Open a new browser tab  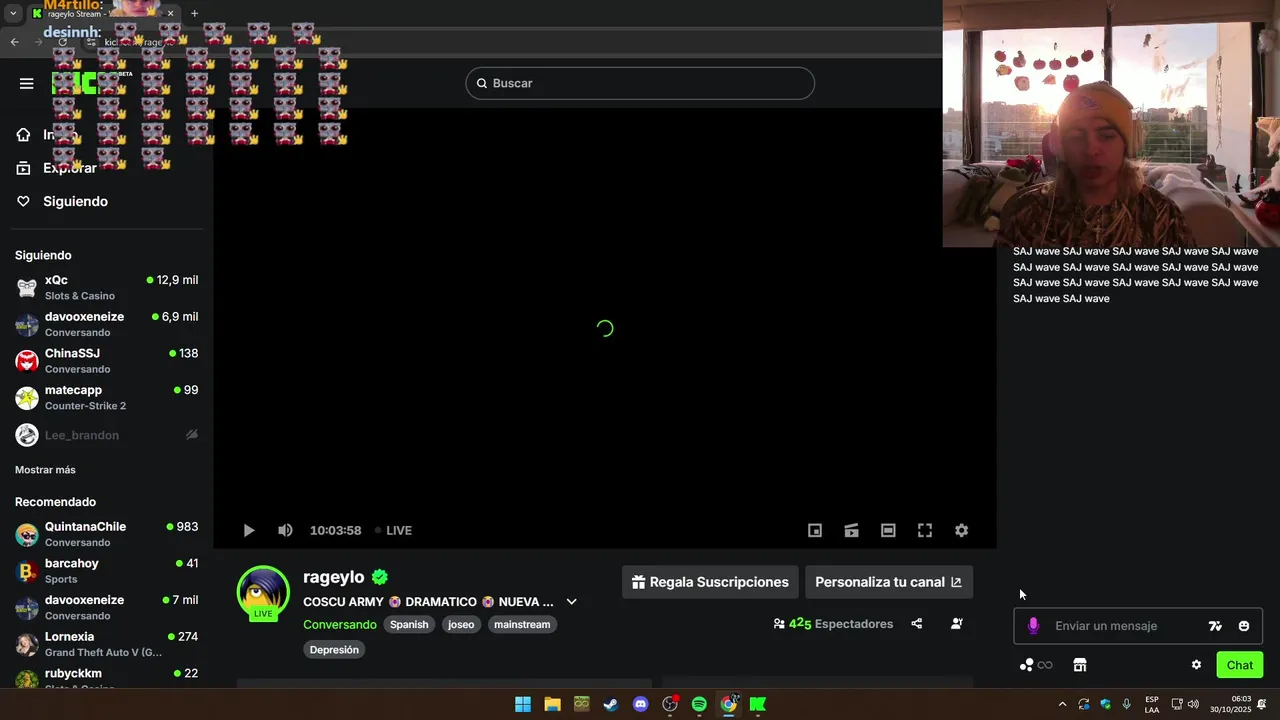[x=194, y=13]
